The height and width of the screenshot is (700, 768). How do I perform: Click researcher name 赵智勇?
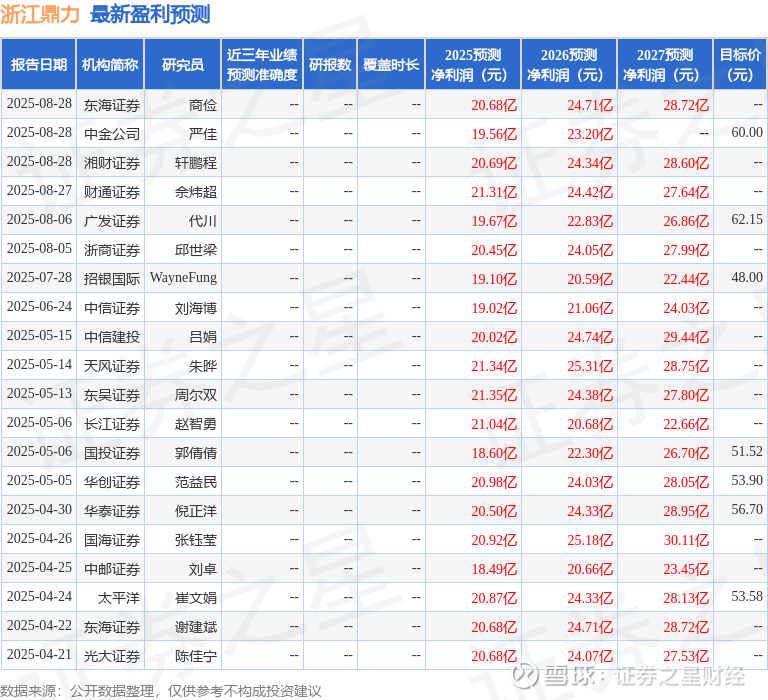tap(195, 424)
